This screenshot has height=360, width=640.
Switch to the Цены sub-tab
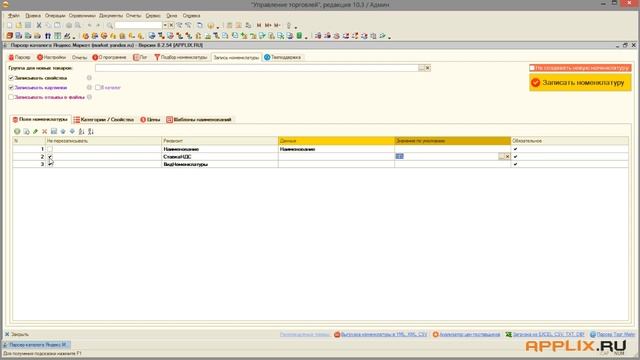click(150, 120)
